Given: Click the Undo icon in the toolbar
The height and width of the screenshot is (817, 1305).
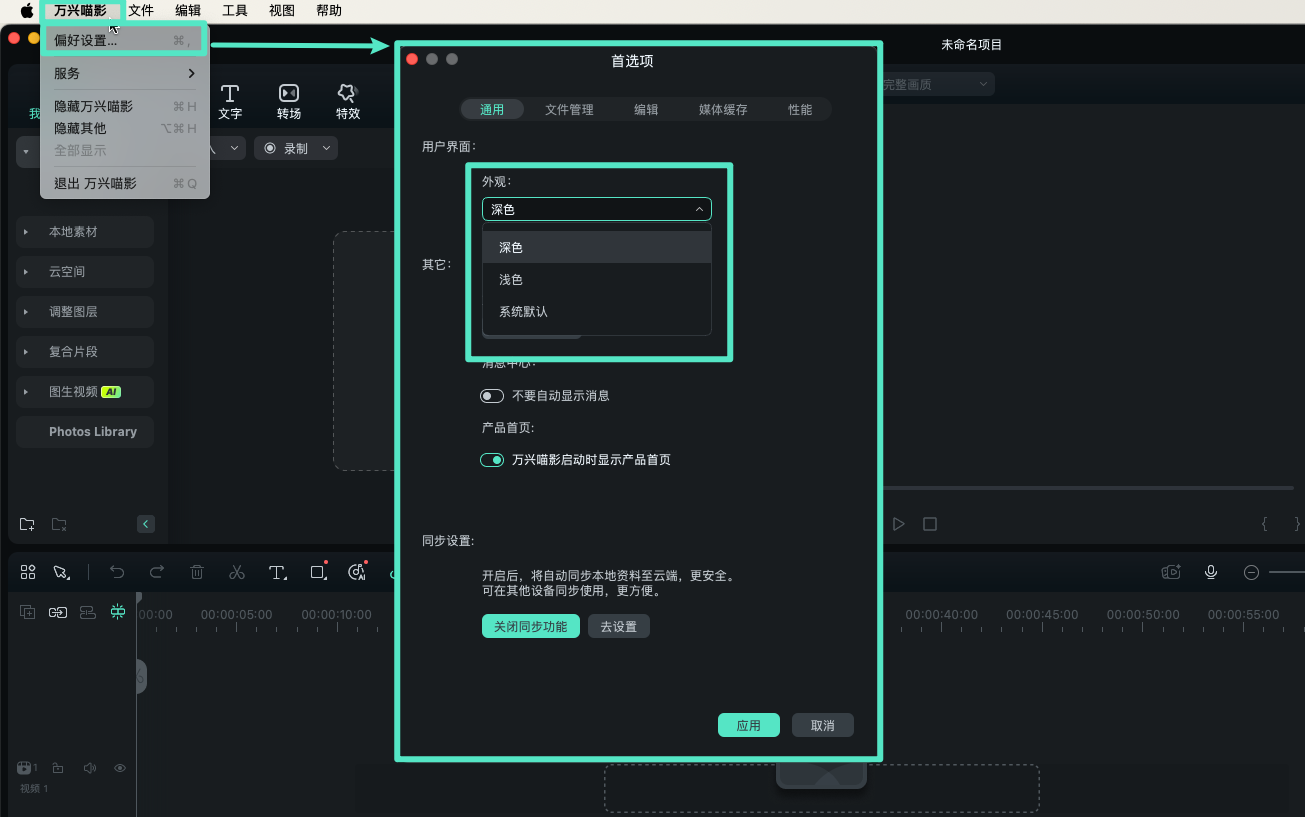Looking at the screenshot, I should click(117, 571).
